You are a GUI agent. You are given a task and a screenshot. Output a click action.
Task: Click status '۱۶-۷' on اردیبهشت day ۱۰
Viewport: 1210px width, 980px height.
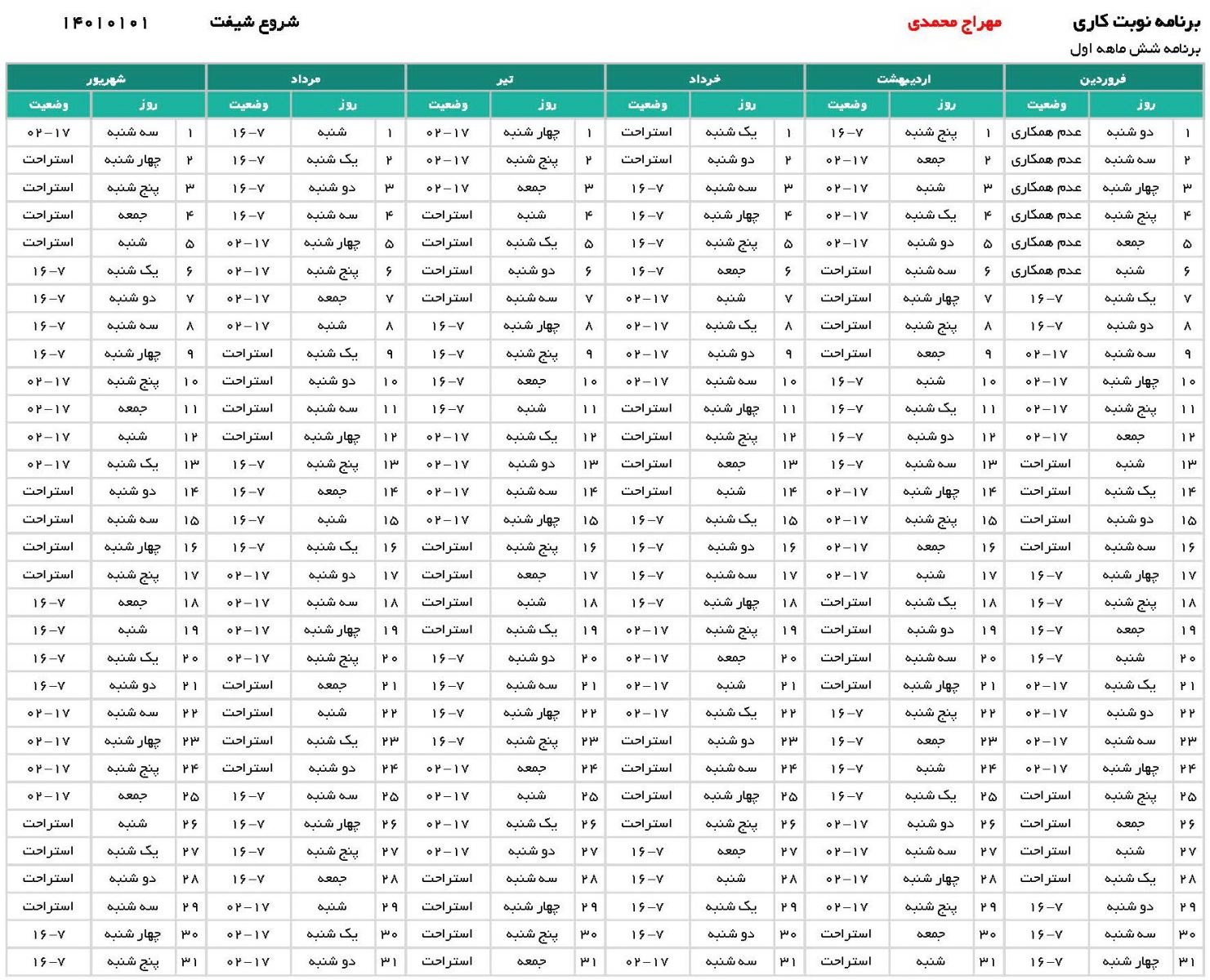coord(846,381)
